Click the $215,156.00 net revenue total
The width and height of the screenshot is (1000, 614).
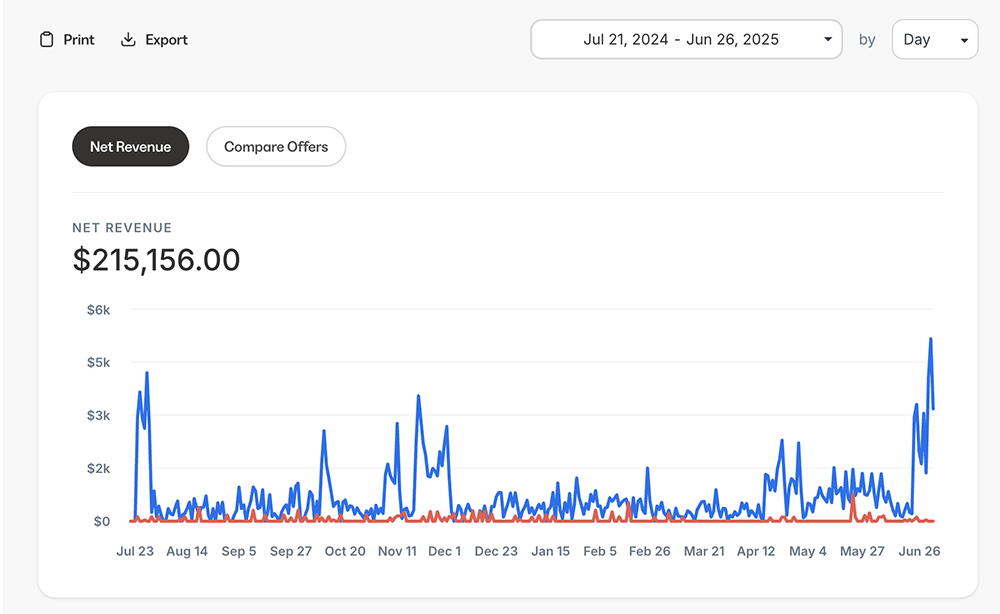[x=157, y=260]
